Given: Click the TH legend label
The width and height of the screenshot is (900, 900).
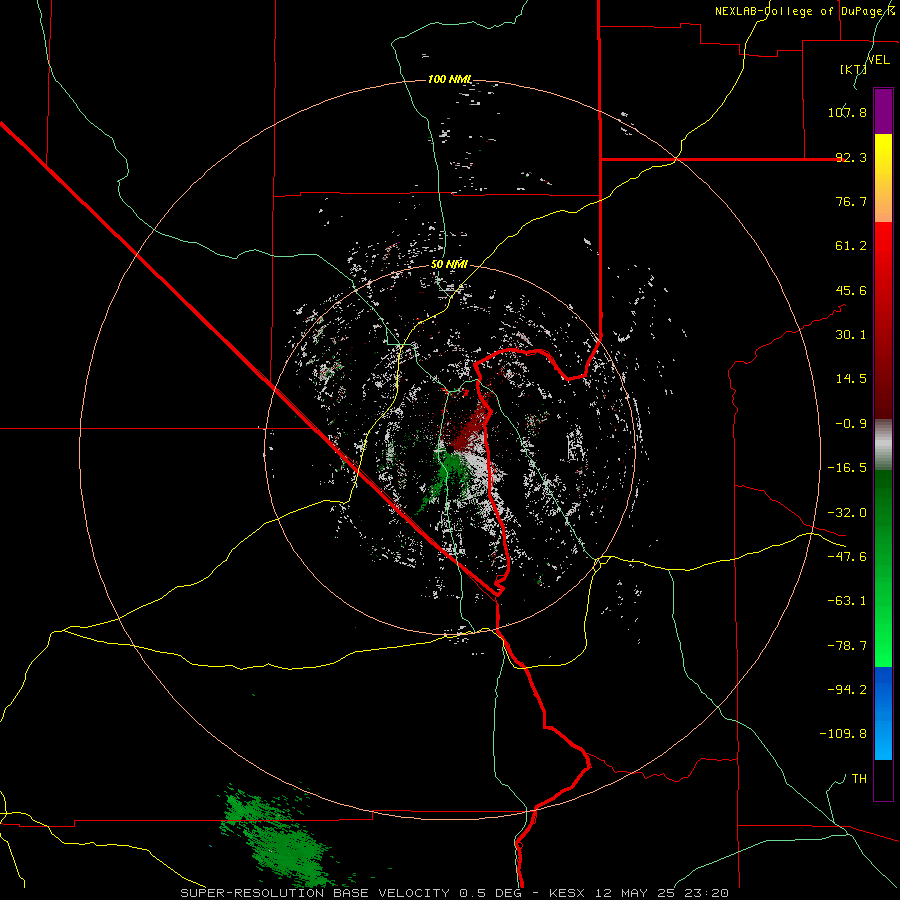Looking at the screenshot, I should coord(859,778).
